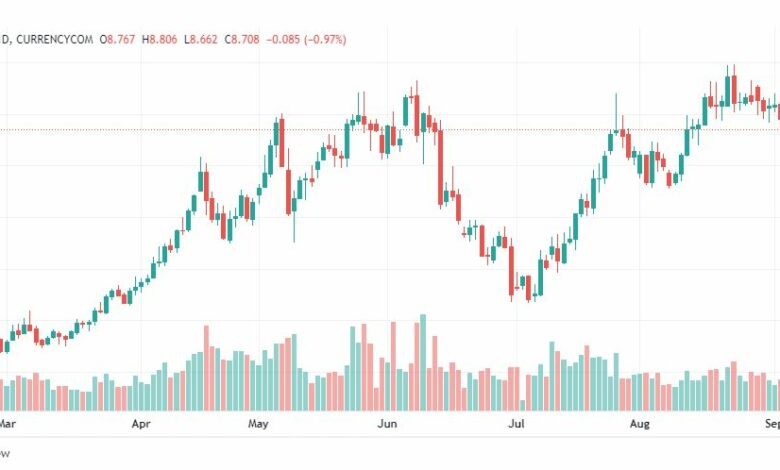Screen dimensions: 780x470
Task: Click the highest red candle in late August
Action: pos(734,88)
